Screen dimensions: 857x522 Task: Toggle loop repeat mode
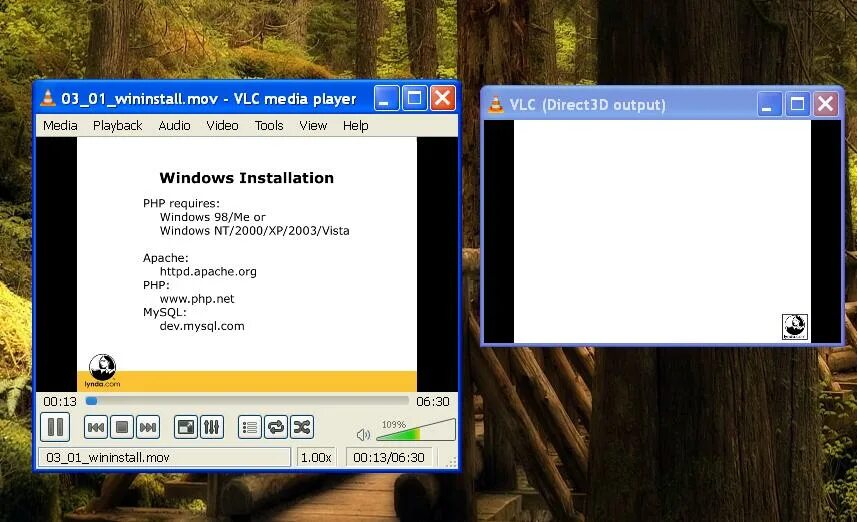click(276, 427)
